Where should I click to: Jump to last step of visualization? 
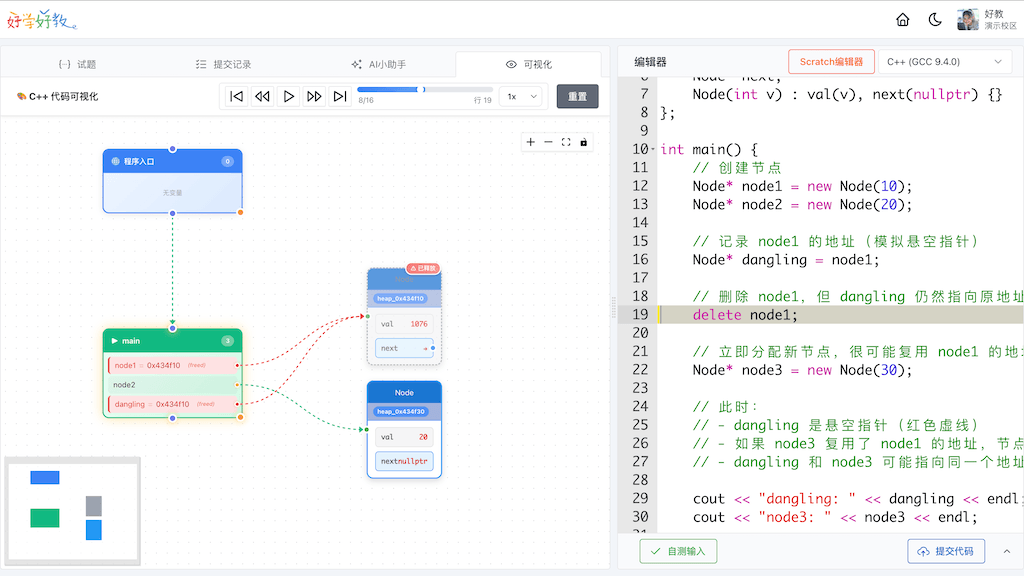(340, 96)
